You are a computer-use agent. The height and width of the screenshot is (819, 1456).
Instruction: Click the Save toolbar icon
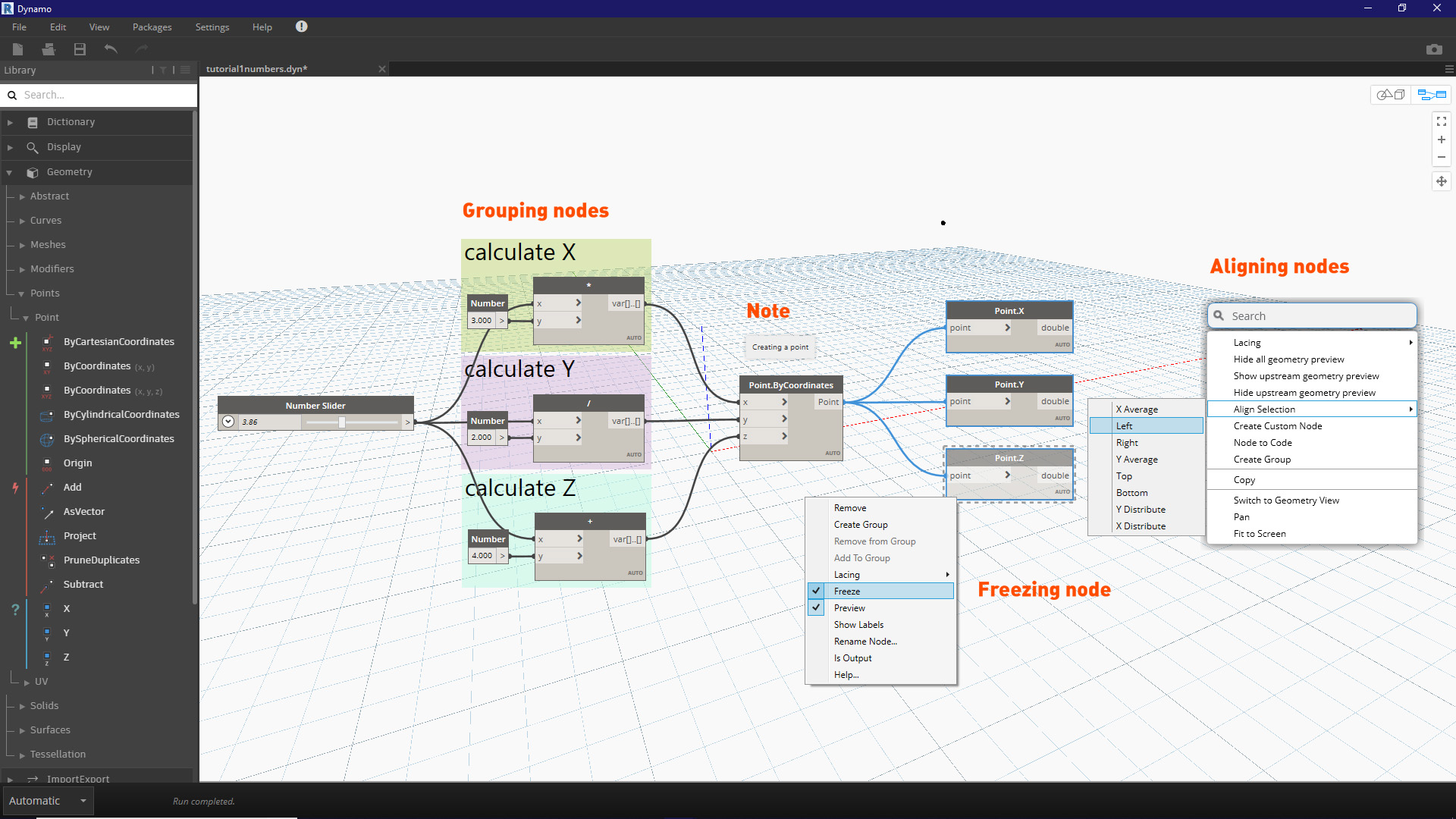(x=80, y=49)
